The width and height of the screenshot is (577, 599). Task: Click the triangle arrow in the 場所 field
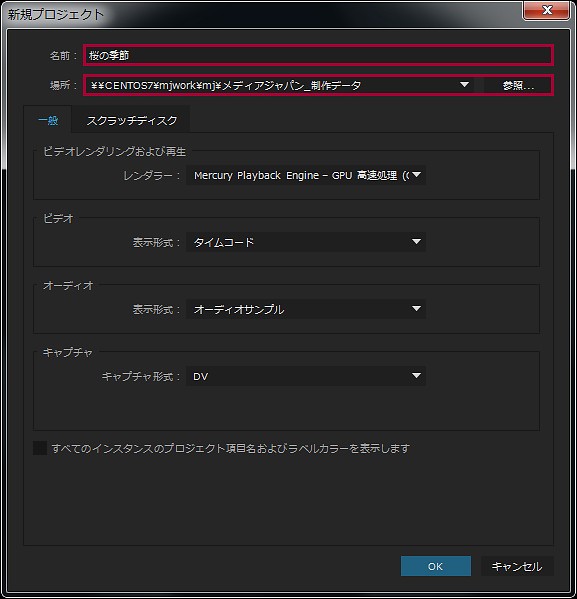(464, 84)
